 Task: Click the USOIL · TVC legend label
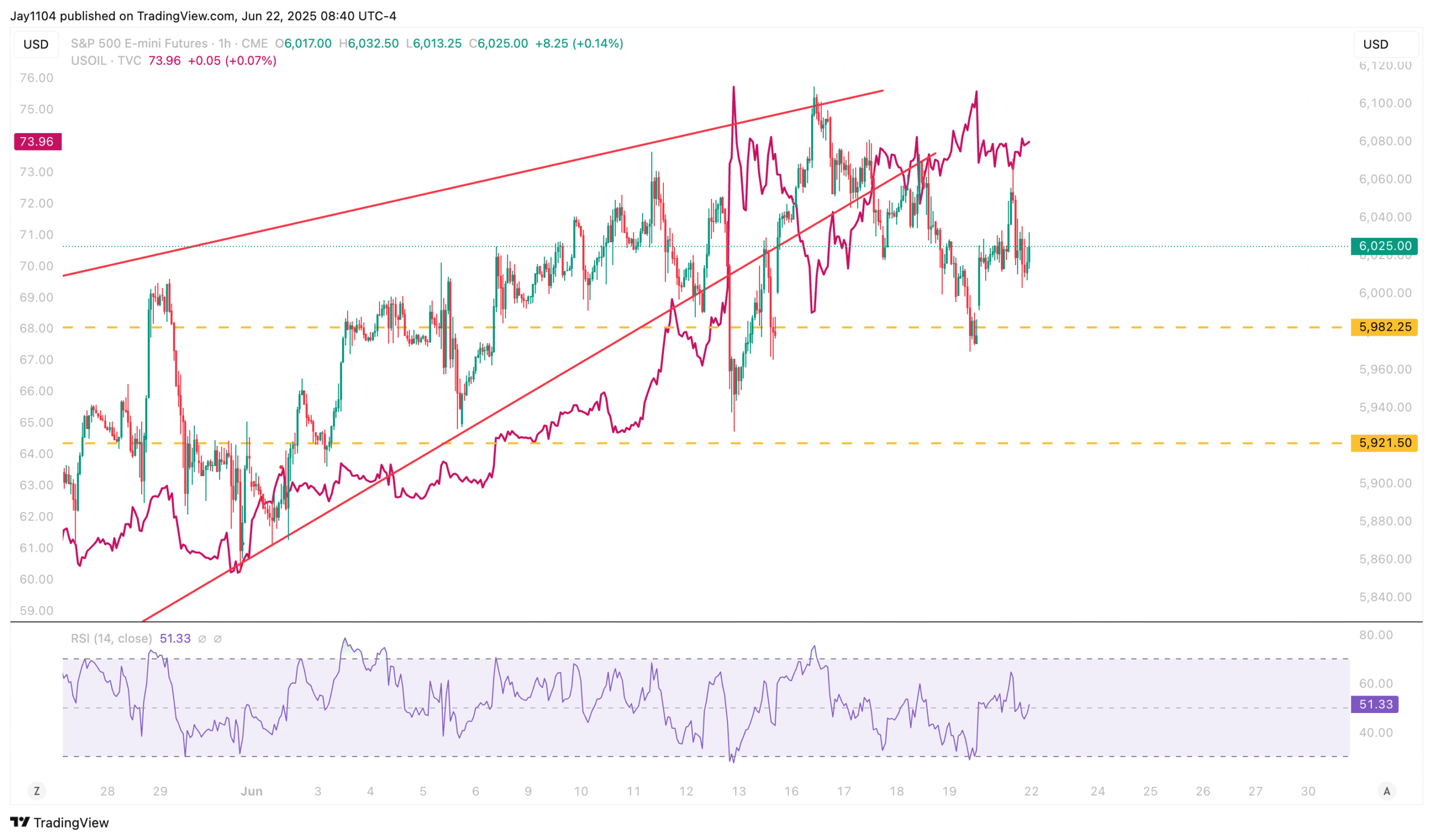coord(106,61)
